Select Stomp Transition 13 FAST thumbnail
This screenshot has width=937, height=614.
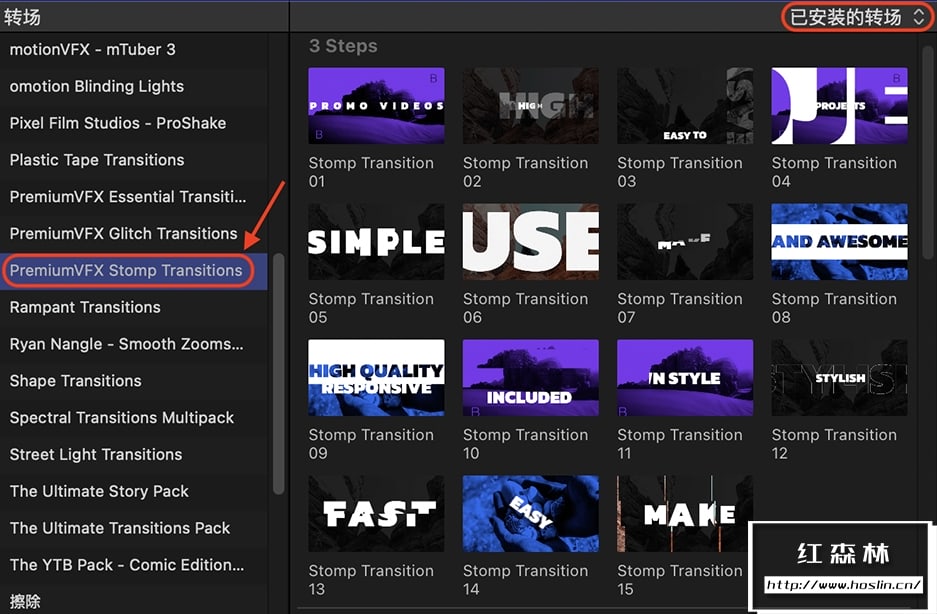pos(376,514)
